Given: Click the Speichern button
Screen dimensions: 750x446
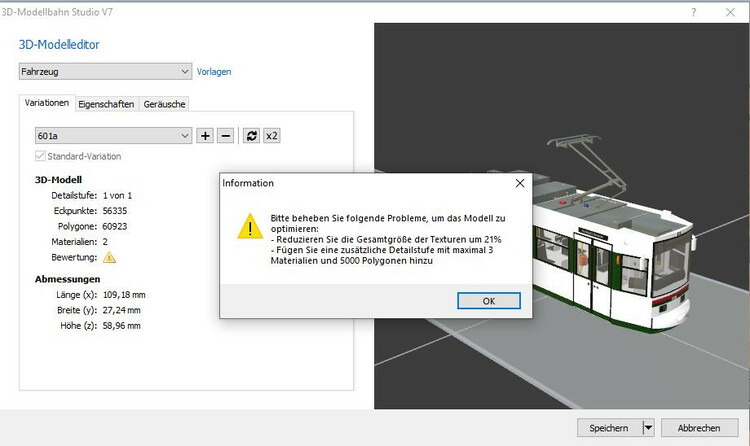Looking at the screenshot, I should (x=609, y=428).
